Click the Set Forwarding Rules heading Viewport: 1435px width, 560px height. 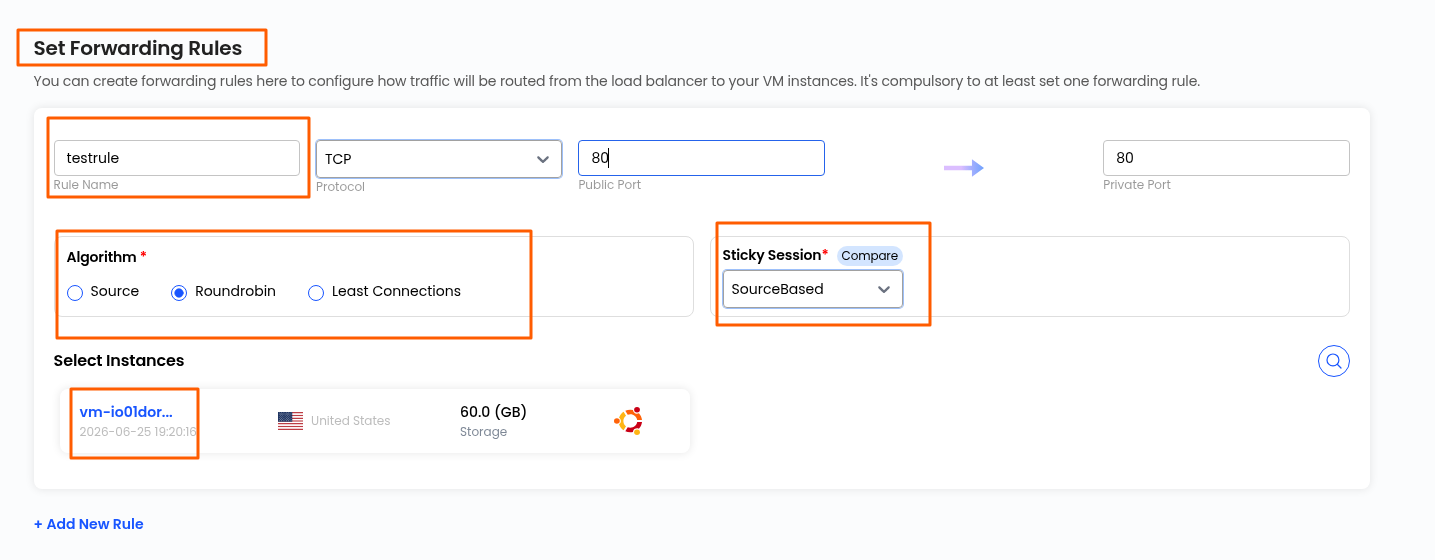click(138, 48)
